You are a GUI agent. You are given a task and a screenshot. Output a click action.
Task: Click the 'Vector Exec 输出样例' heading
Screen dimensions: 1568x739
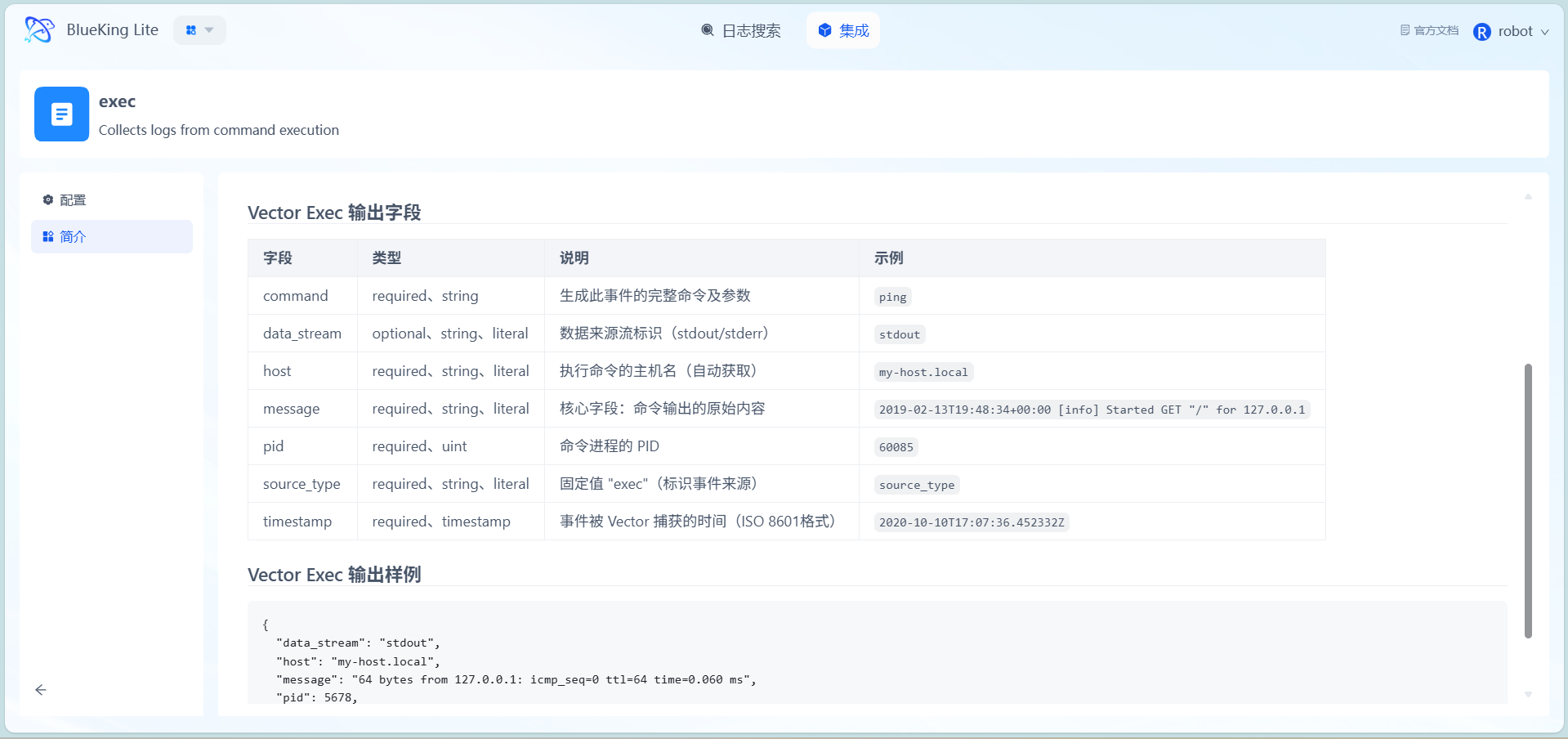click(334, 575)
